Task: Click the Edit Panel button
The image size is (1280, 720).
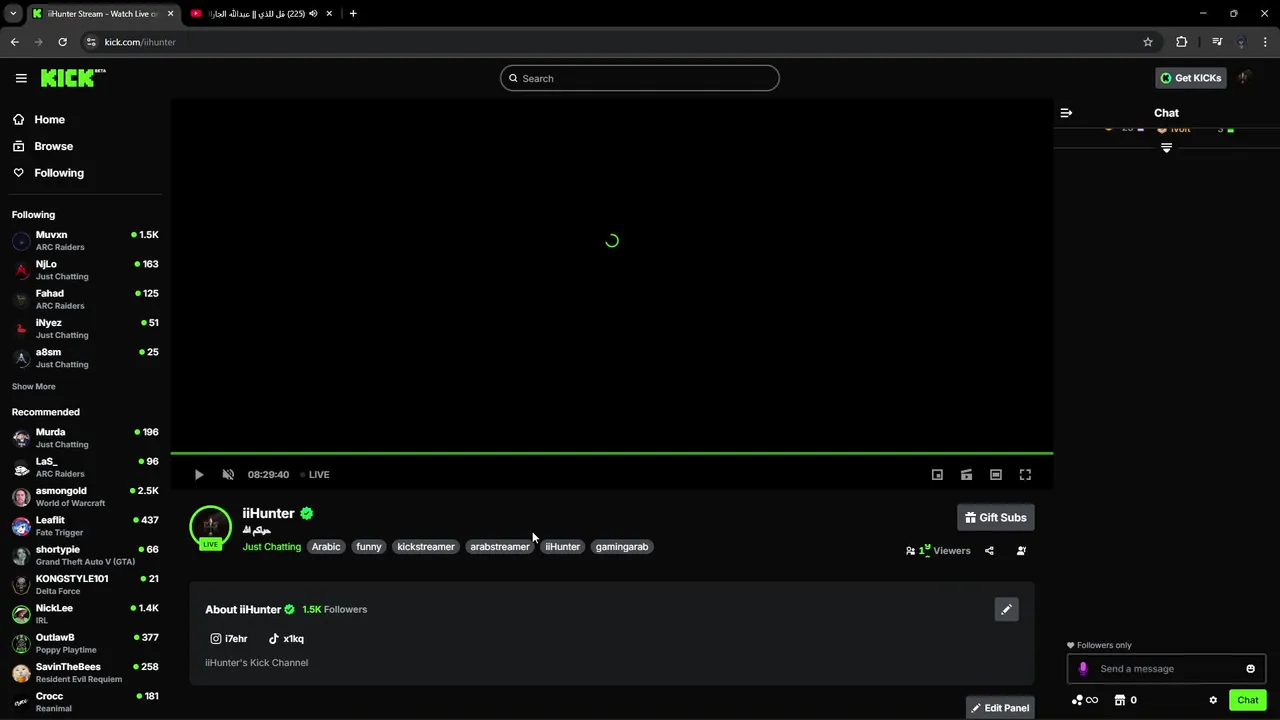Action: pos(1000,708)
